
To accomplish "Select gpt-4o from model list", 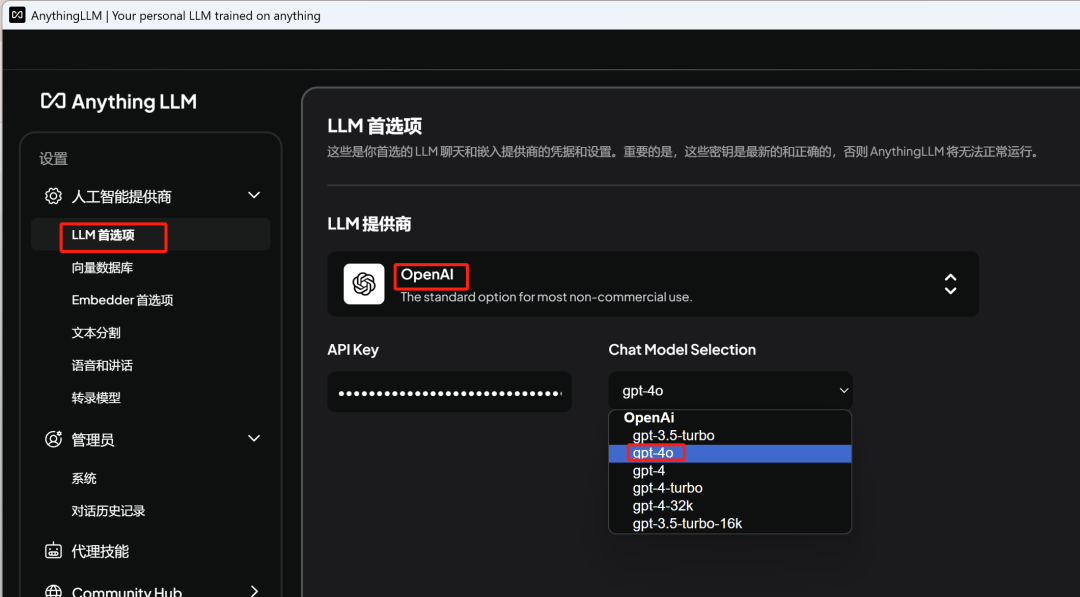I will click(730, 453).
